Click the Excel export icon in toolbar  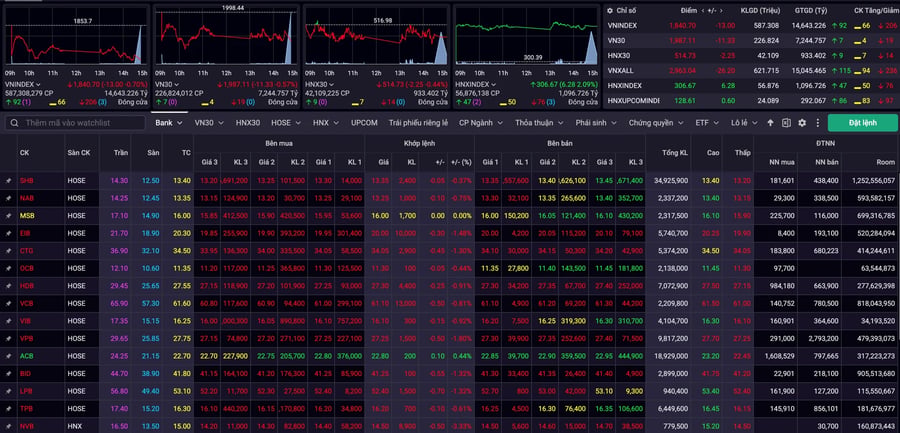[786, 123]
